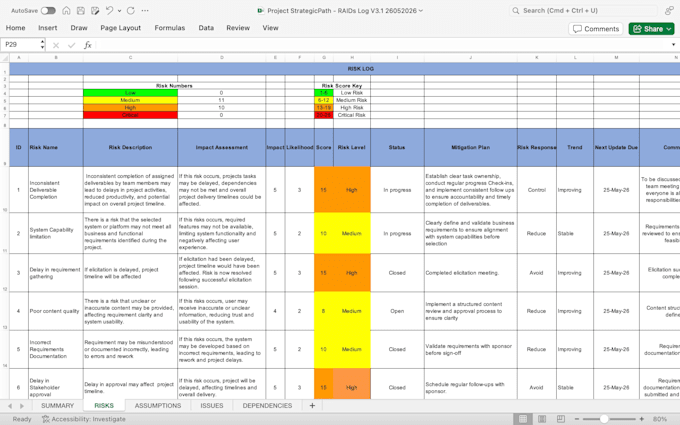Switch to Page Layout view icon
The height and width of the screenshot is (425, 680).
(542, 419)
